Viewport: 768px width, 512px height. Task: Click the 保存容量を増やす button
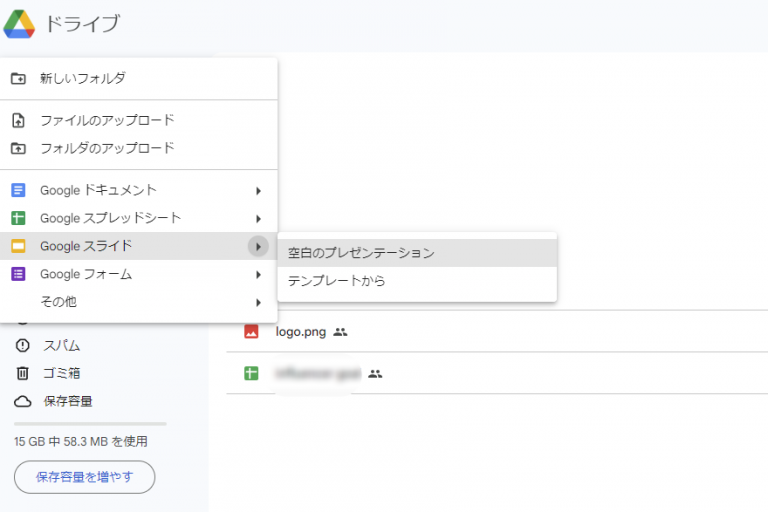84,477
